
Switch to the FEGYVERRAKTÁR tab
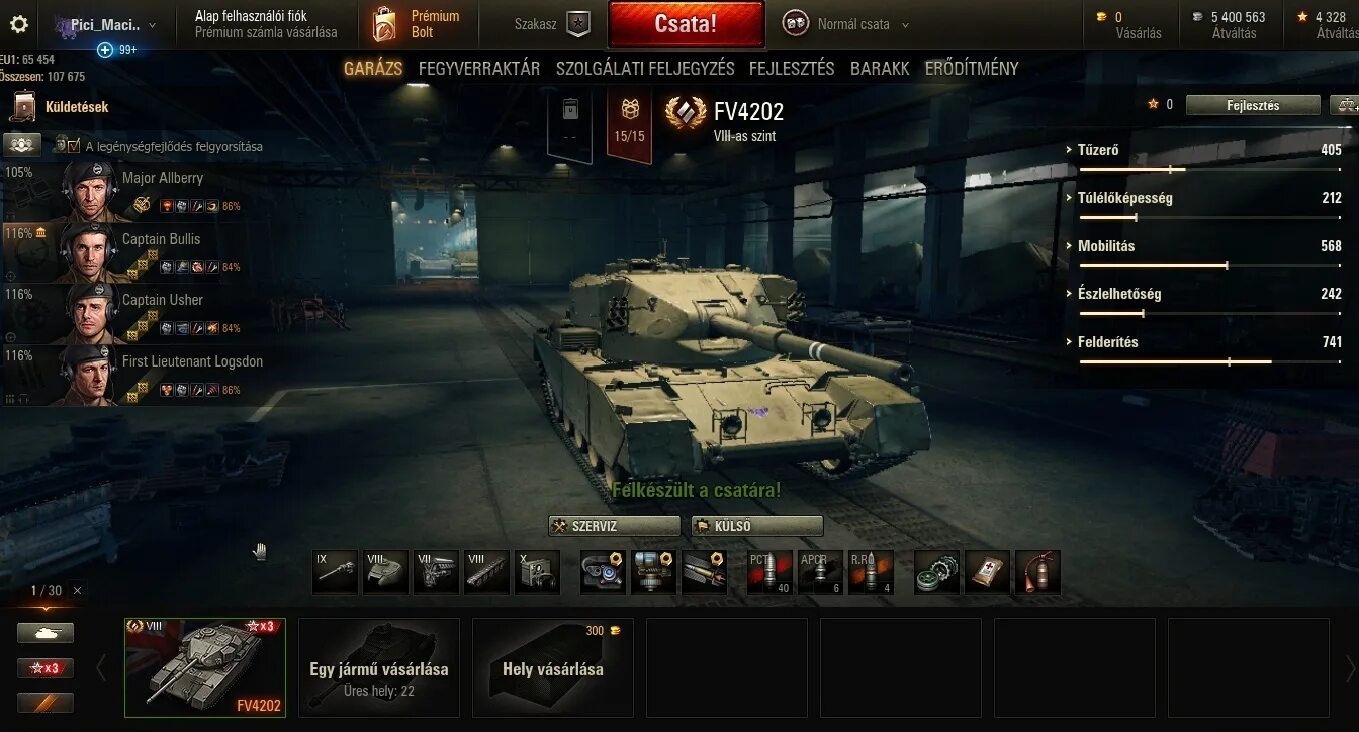[479, 69]
